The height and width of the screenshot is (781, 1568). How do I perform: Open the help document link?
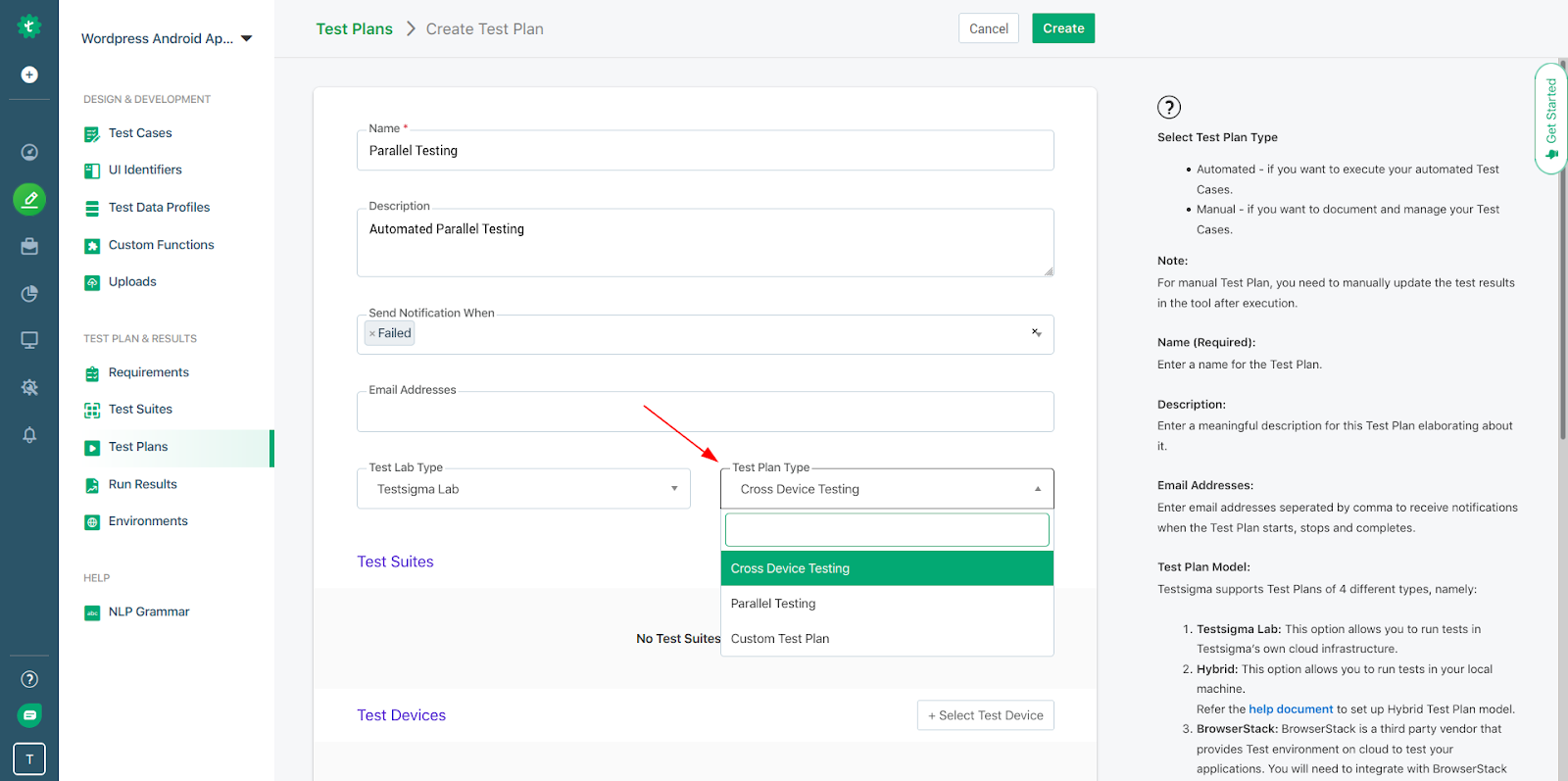click(x=1290, y=709)
